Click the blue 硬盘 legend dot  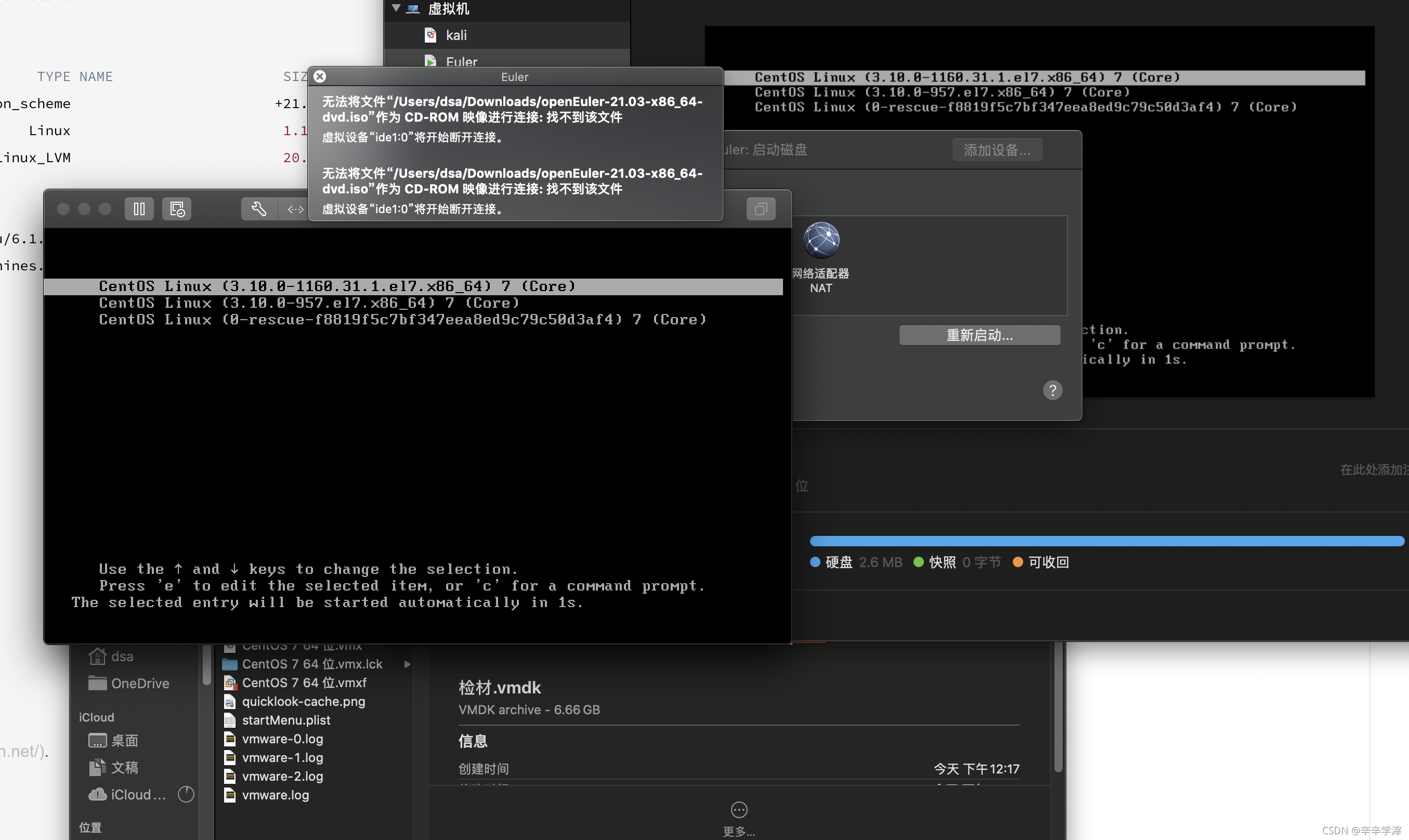pos(815,562)
